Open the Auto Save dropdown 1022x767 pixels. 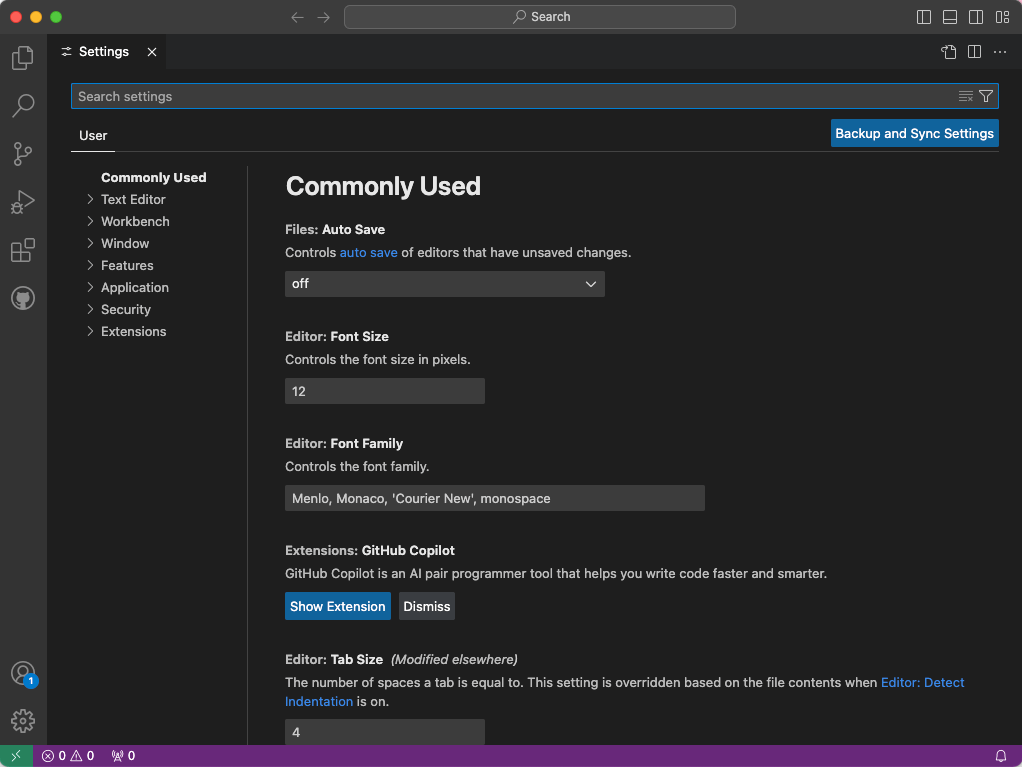444,284
